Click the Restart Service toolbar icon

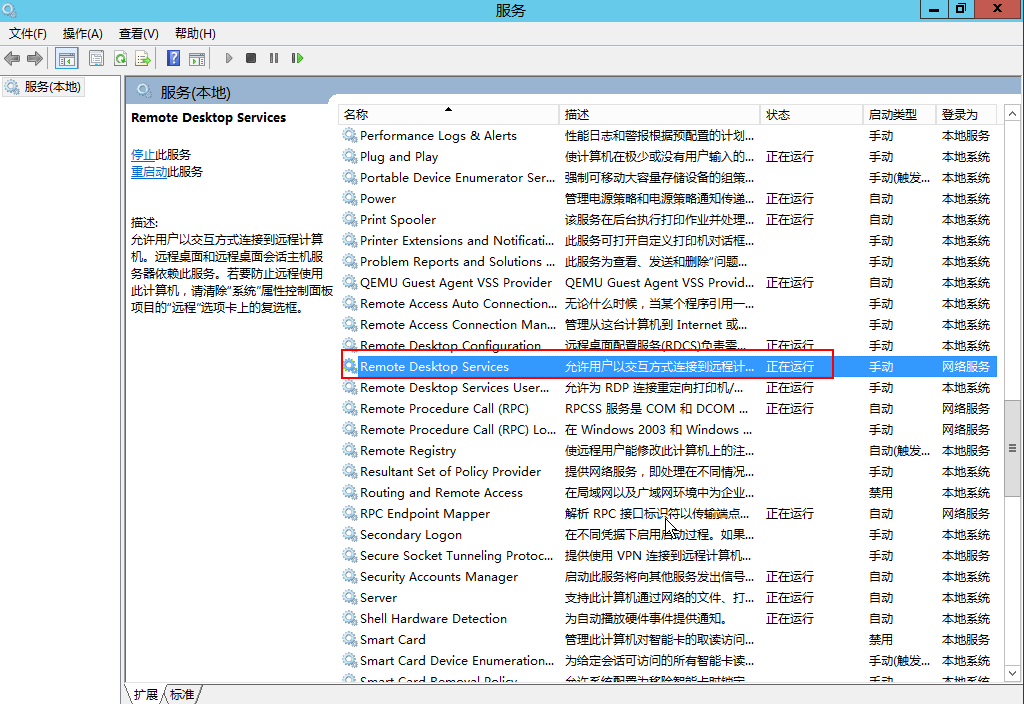tap(297, 59)
